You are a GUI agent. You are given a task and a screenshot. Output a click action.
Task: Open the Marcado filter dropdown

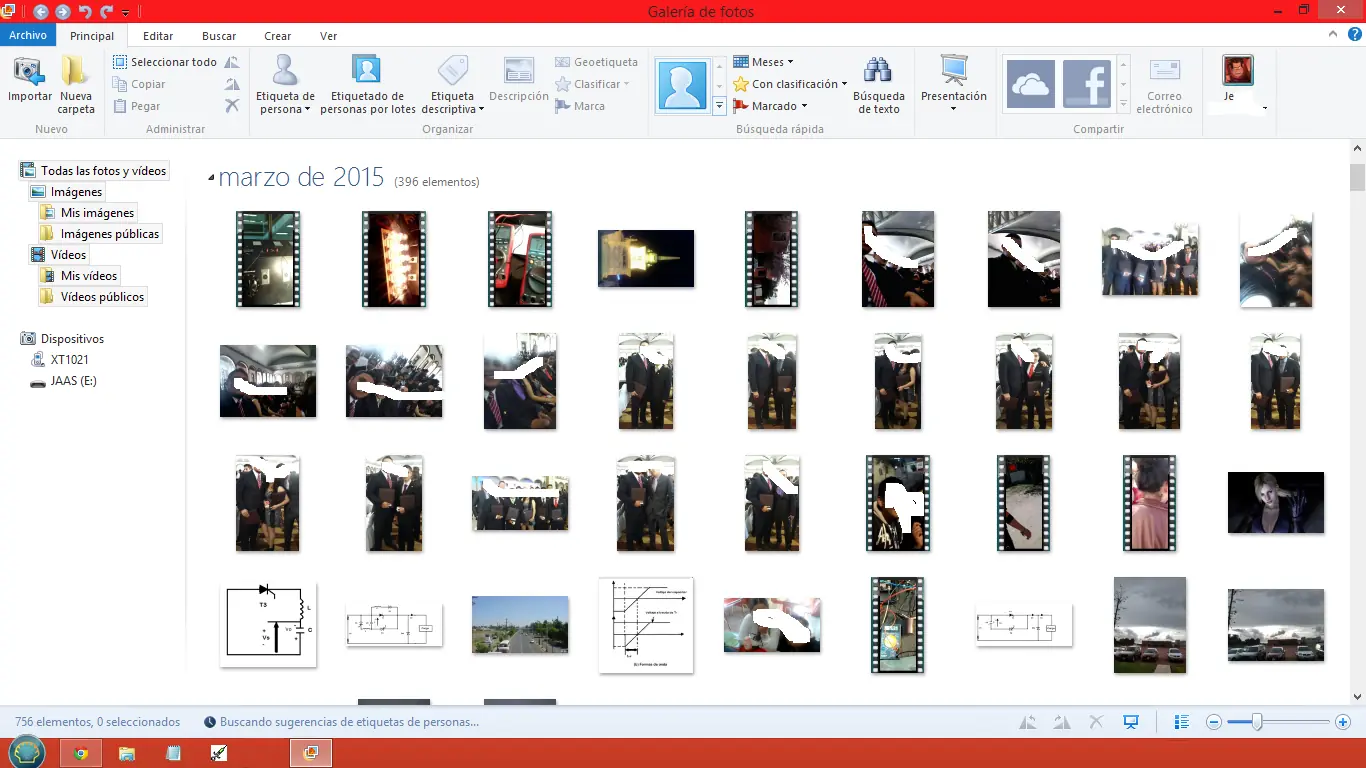click(x=770, y=106)
